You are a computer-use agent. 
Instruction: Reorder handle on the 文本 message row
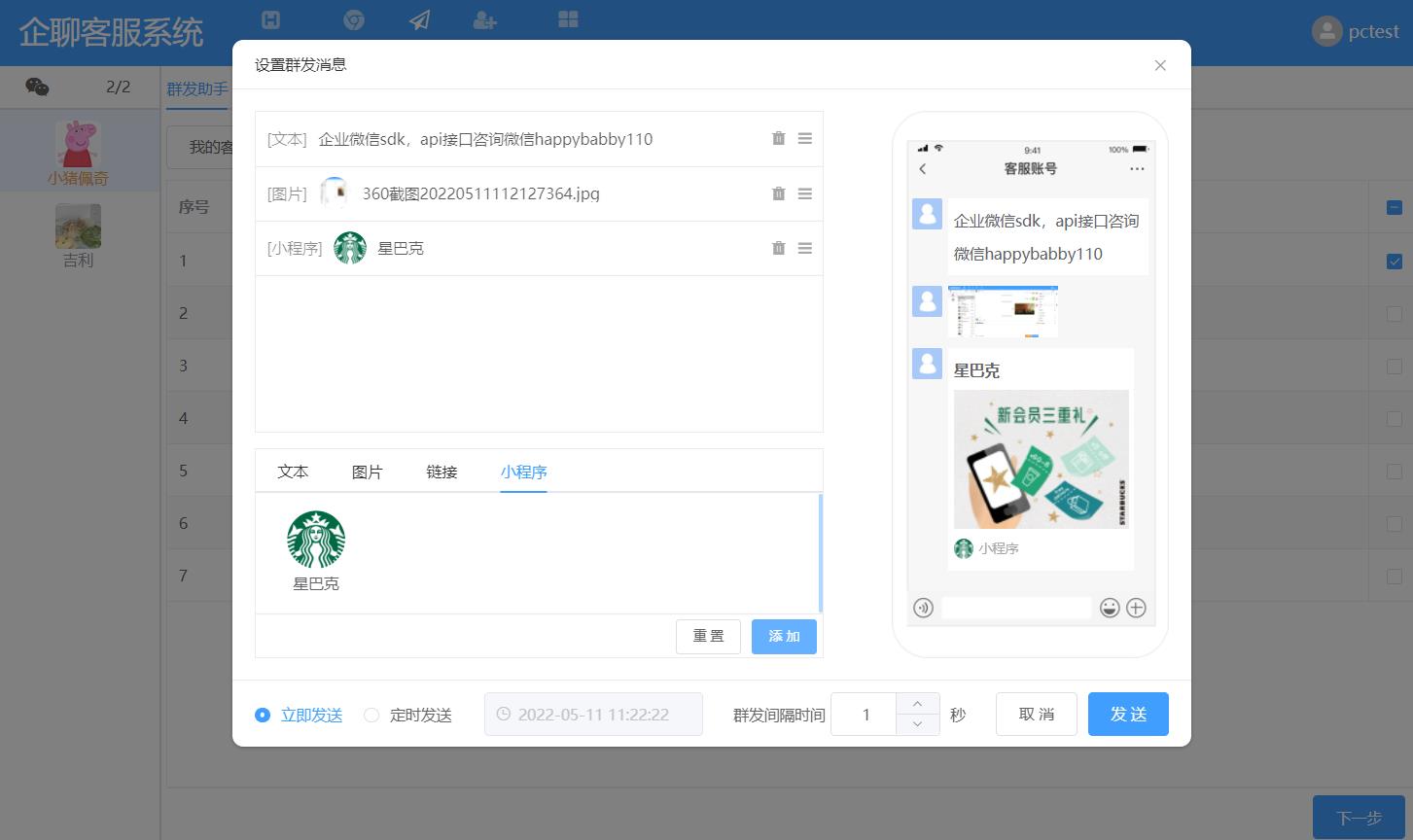coord(805,139)
